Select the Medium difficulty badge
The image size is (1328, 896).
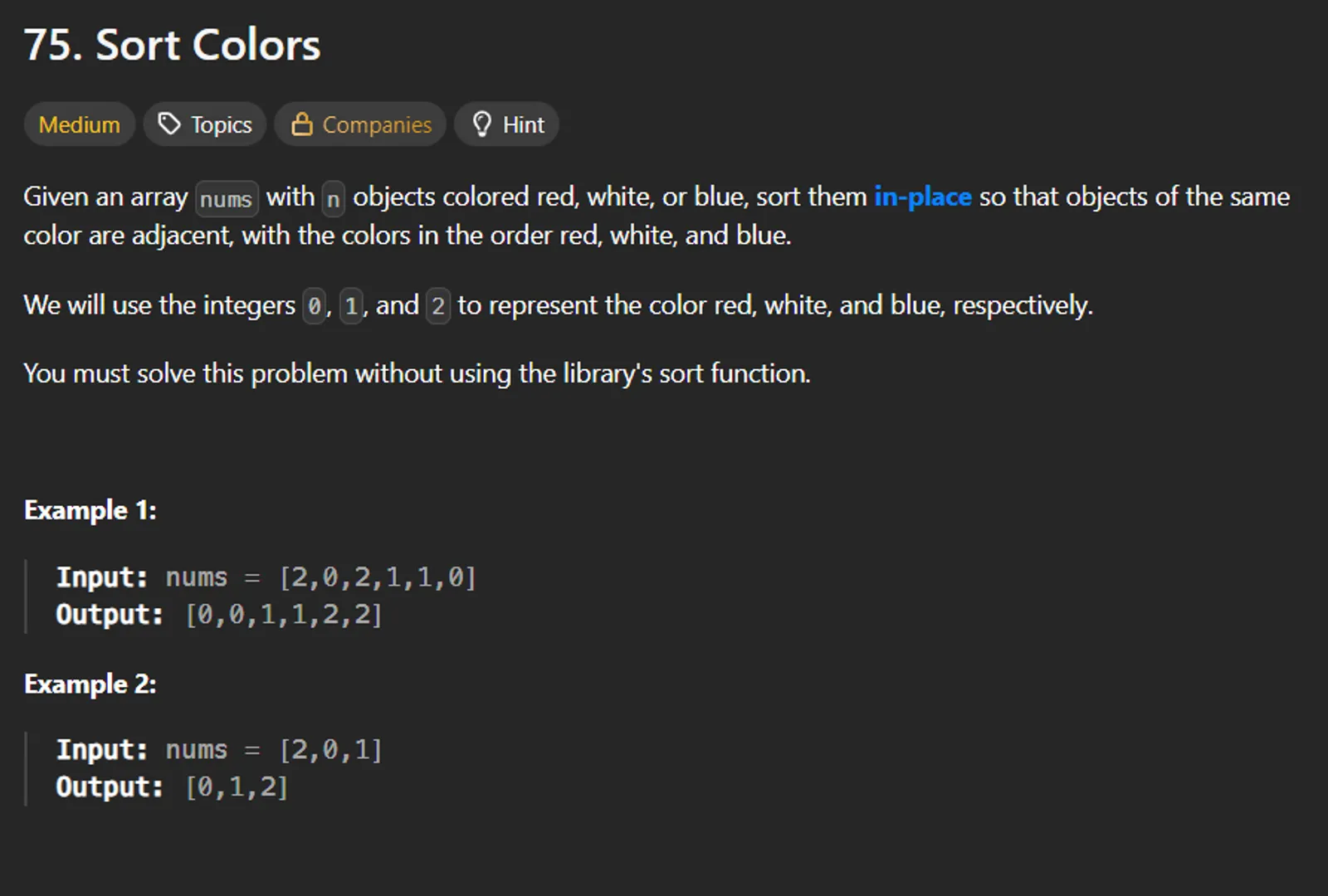pyautogui.click(x=80, y=124)
